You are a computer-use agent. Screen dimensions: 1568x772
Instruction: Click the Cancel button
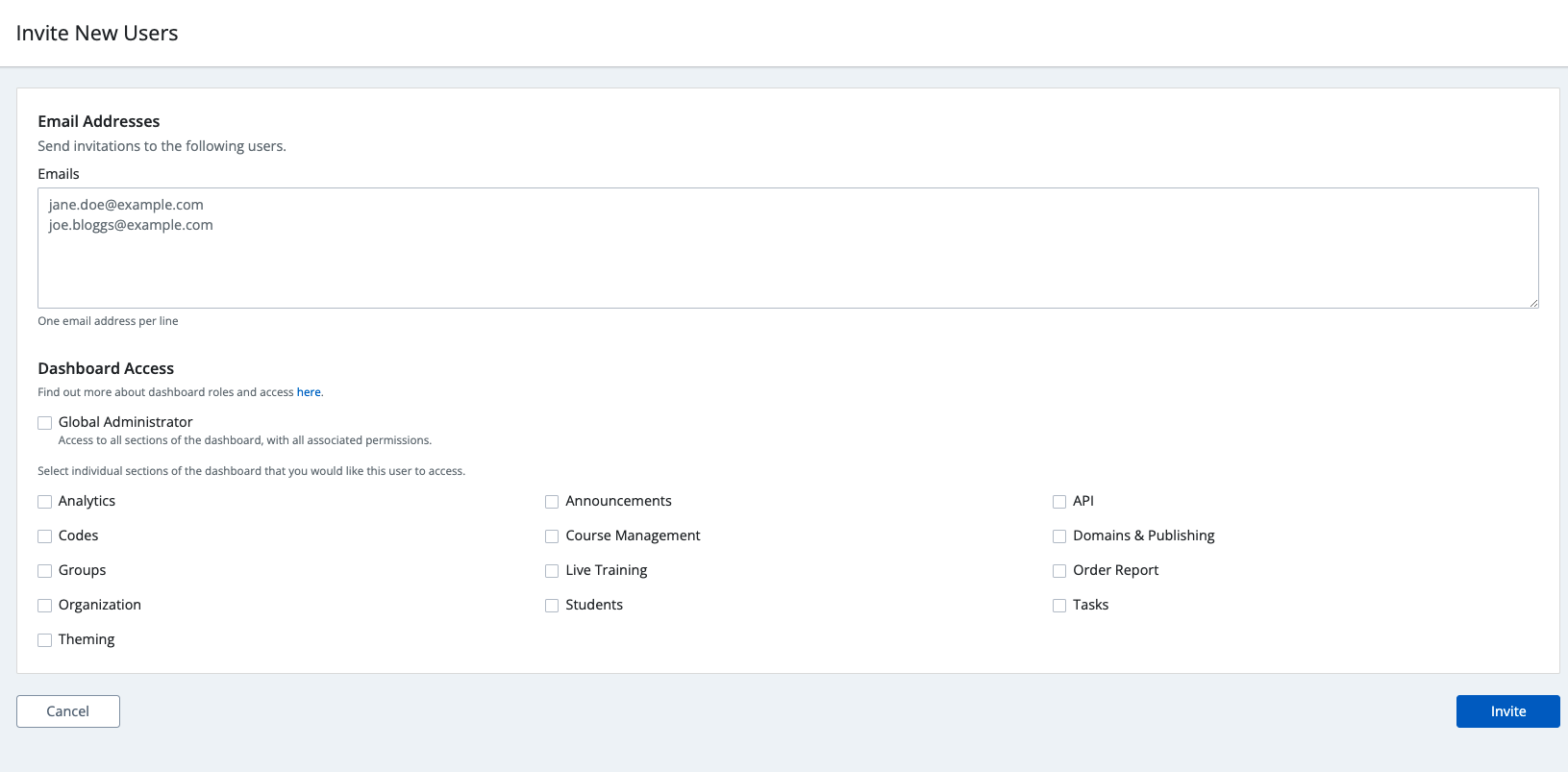(68, 711)
